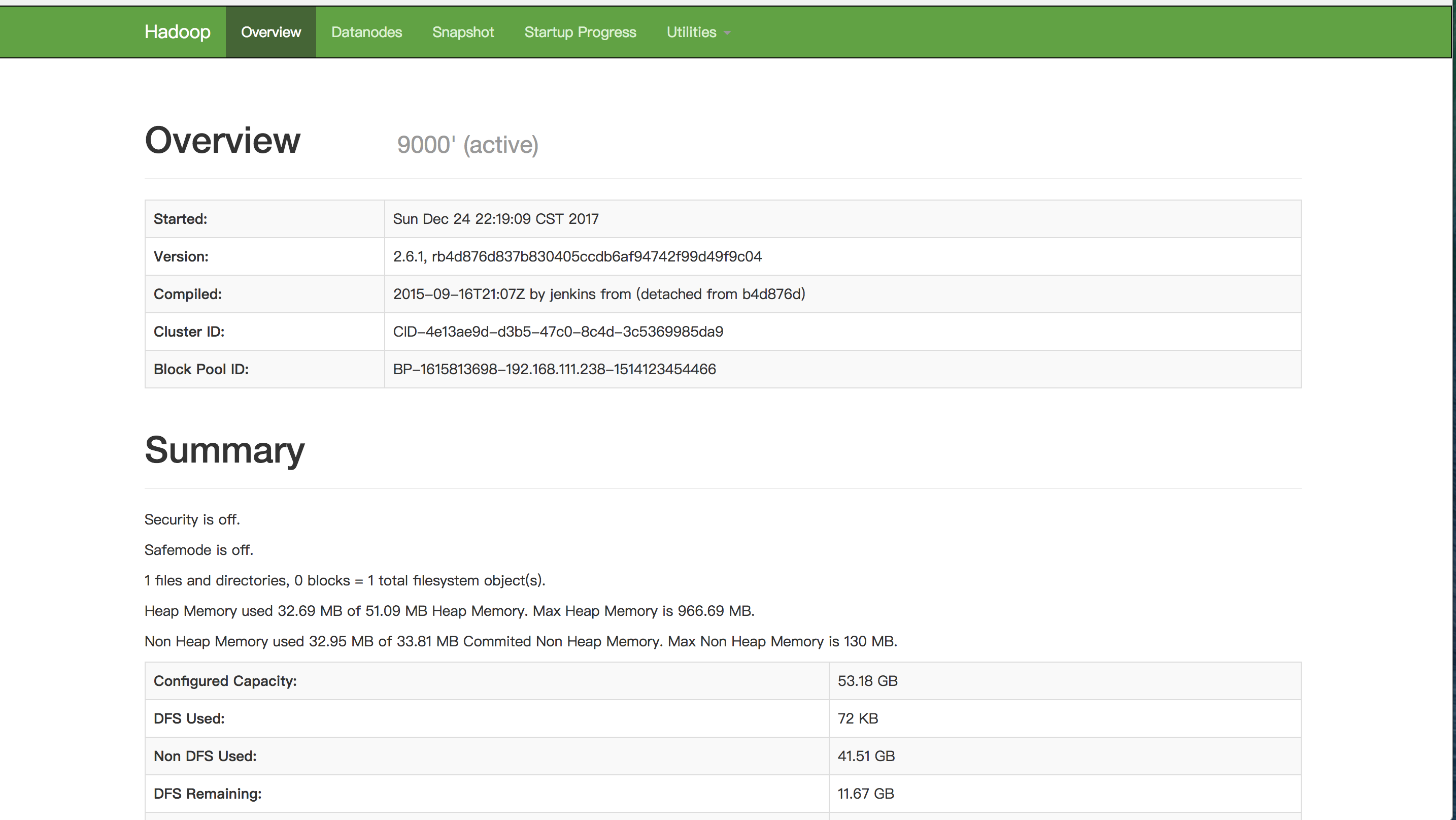Click the DFS Remaining 11.67 GB value
Screen dimensions: 1456x820
point(865,794)
